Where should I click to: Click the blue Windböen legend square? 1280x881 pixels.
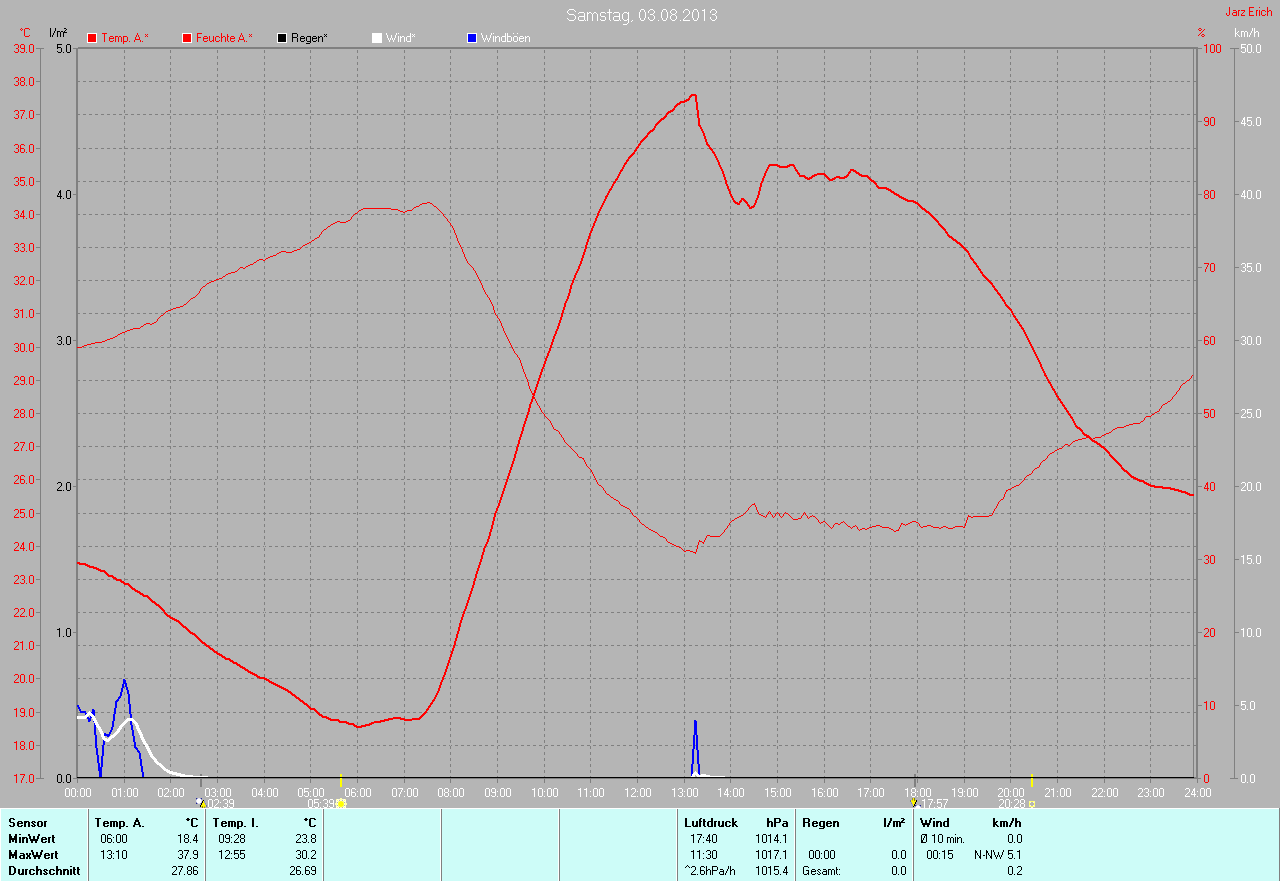tap(472, 38)
